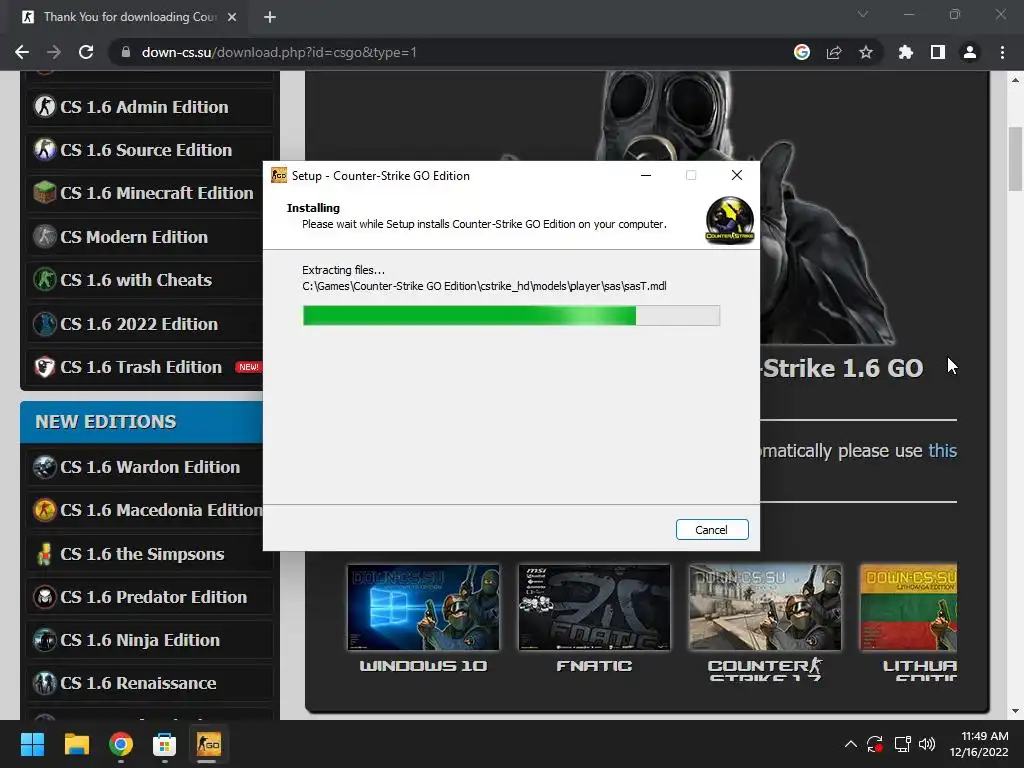Click the extracting file path text

pyautogui.click(x=484, y=286)
